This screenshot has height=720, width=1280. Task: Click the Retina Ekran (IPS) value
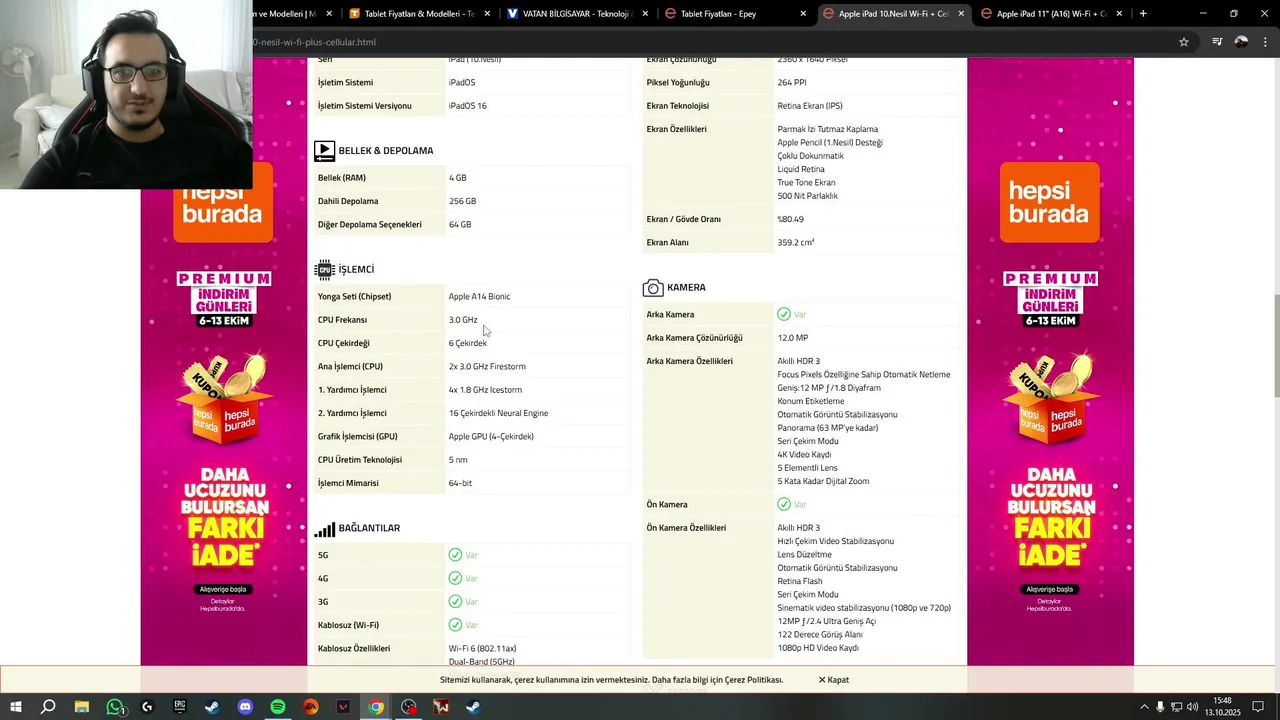(810, 106)
